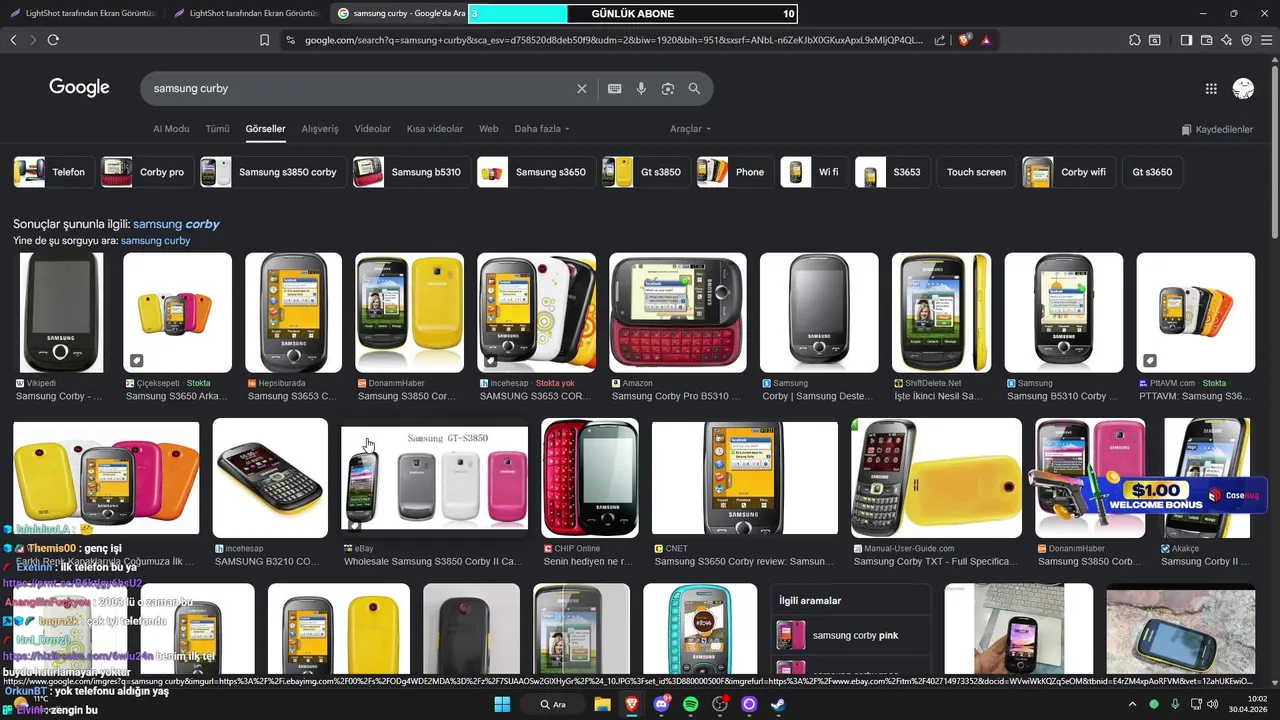Open Brave VPN shield icon

[1247, 40]
